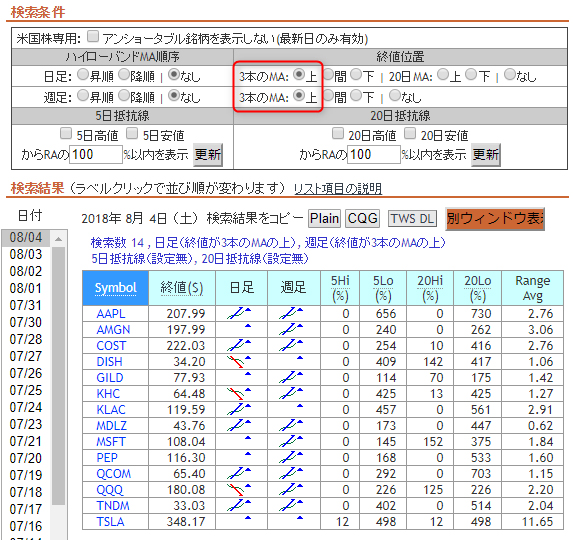This screenshot has height=540, width=573.
Task: Select date 07/31 in date list
Action: coord(26,305)
